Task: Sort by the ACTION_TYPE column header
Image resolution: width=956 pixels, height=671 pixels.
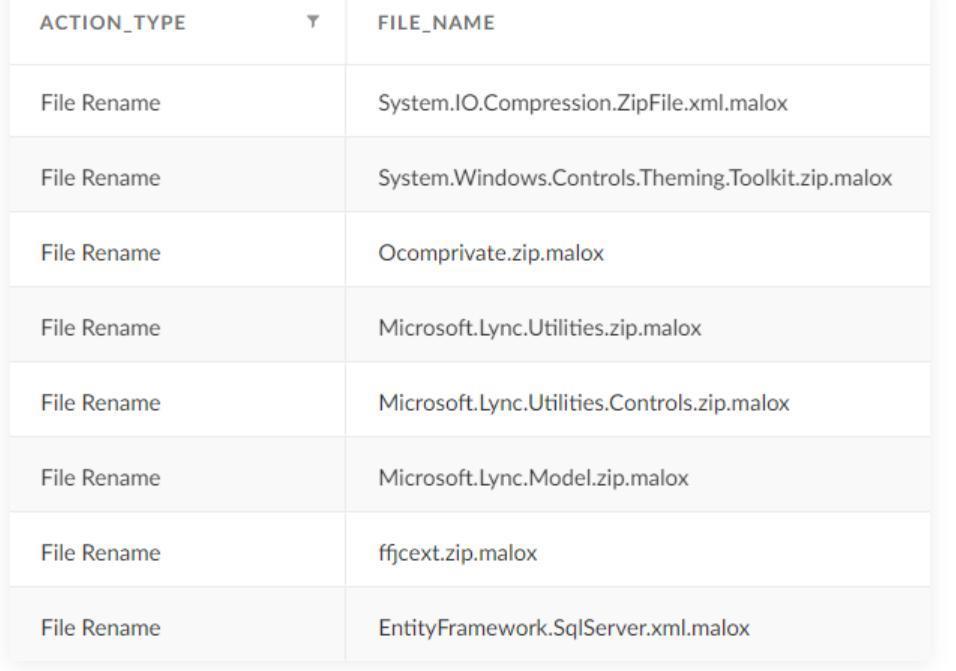Action: coord(113,23)
